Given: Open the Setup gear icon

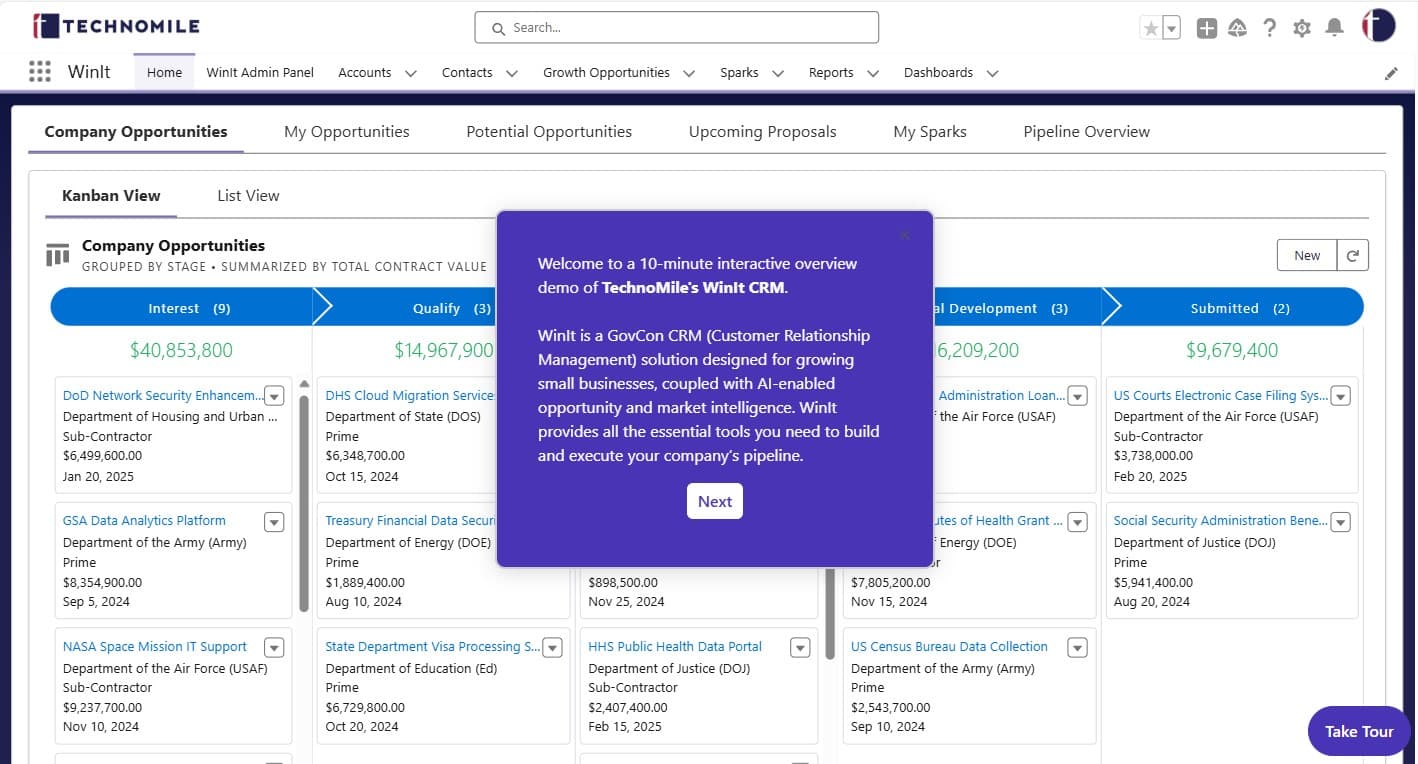Looking at the screenshot, I should pyautogui.click(x=1301, y=28).
